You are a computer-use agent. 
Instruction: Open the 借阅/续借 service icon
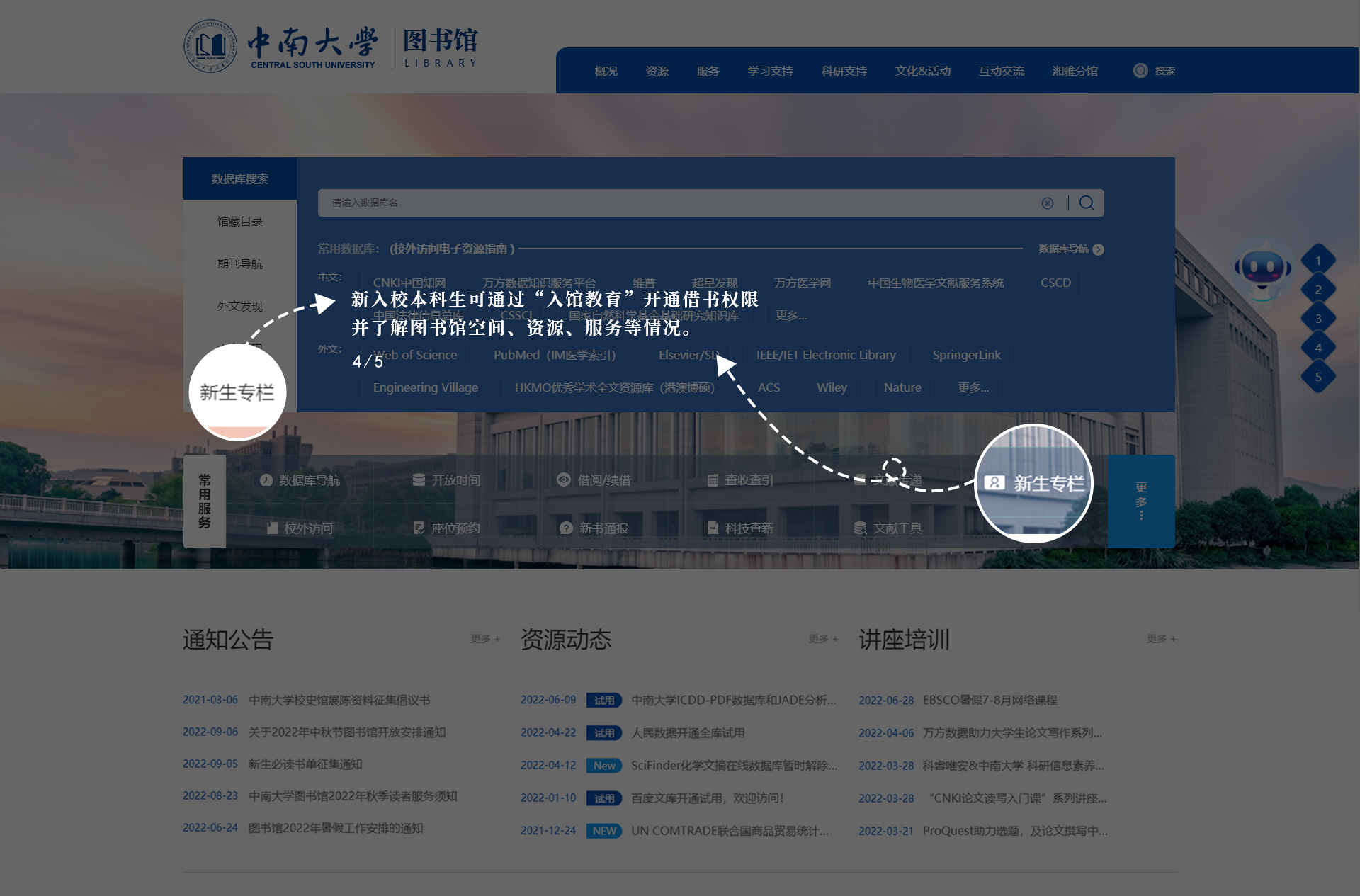(x=563, y=480)
